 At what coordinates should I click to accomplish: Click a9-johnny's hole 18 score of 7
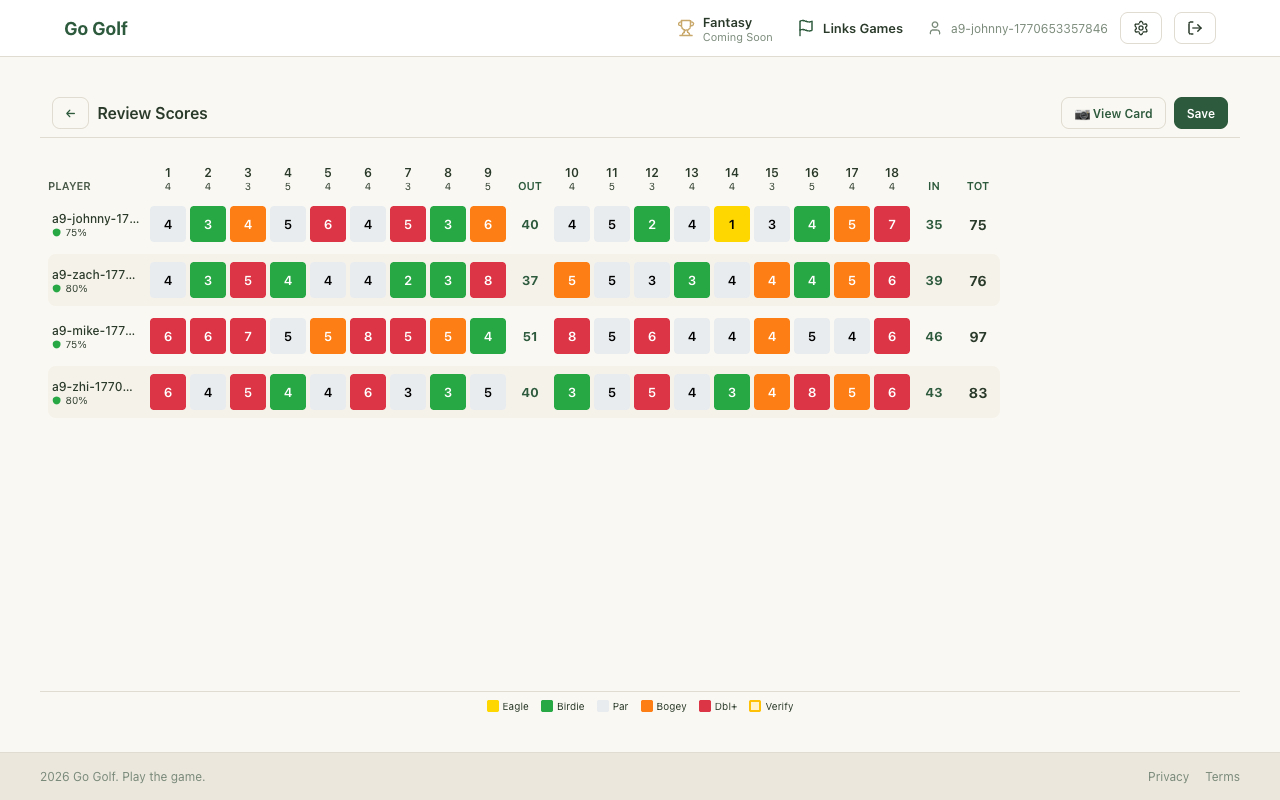point(892,224)
